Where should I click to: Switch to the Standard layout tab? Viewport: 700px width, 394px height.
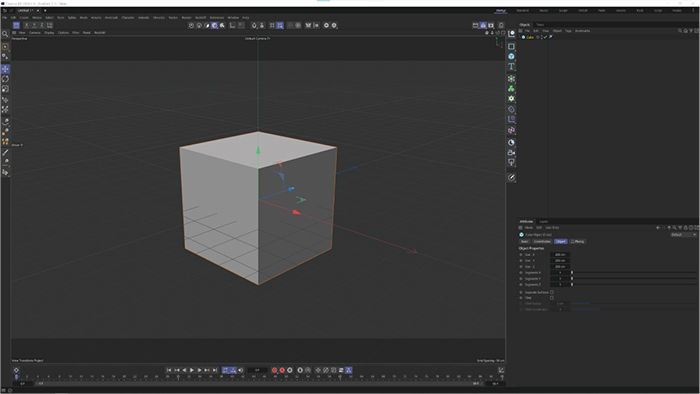(x=522, y=10)
